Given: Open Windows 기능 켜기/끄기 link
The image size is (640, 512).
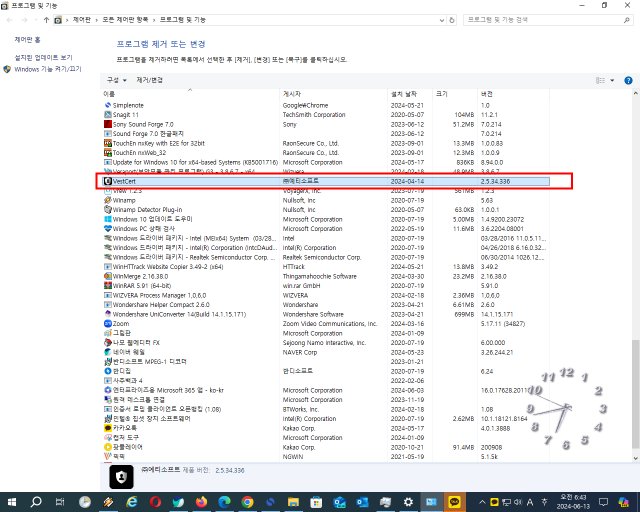Looking at the screenshot, I should tap(48, 69).
